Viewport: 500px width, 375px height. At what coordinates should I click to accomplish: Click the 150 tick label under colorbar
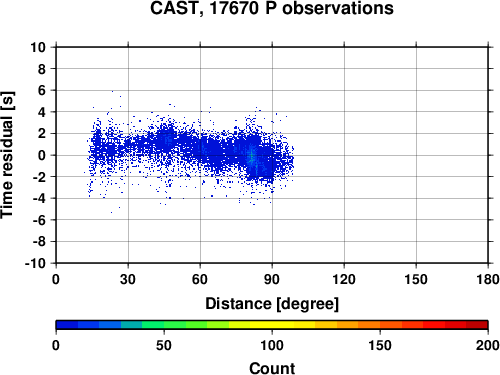pyautogui.click(x=380, y=345)
